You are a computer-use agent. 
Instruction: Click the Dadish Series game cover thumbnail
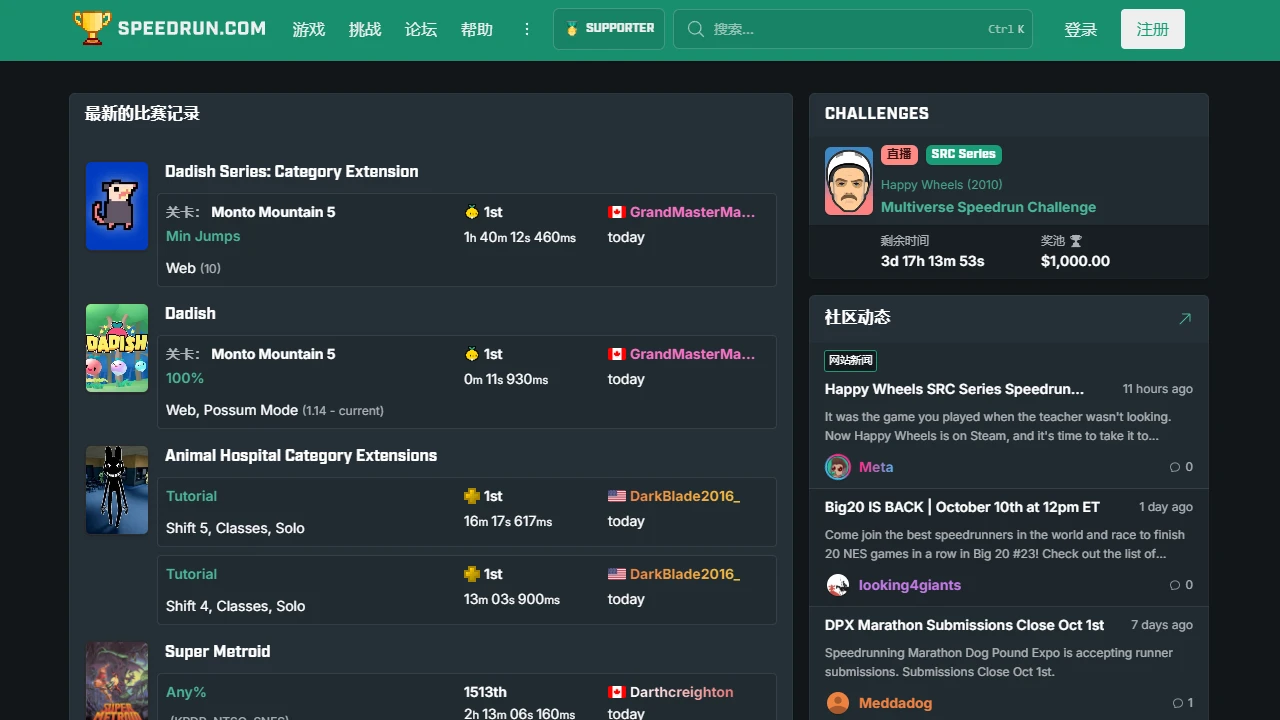point(117,206)
